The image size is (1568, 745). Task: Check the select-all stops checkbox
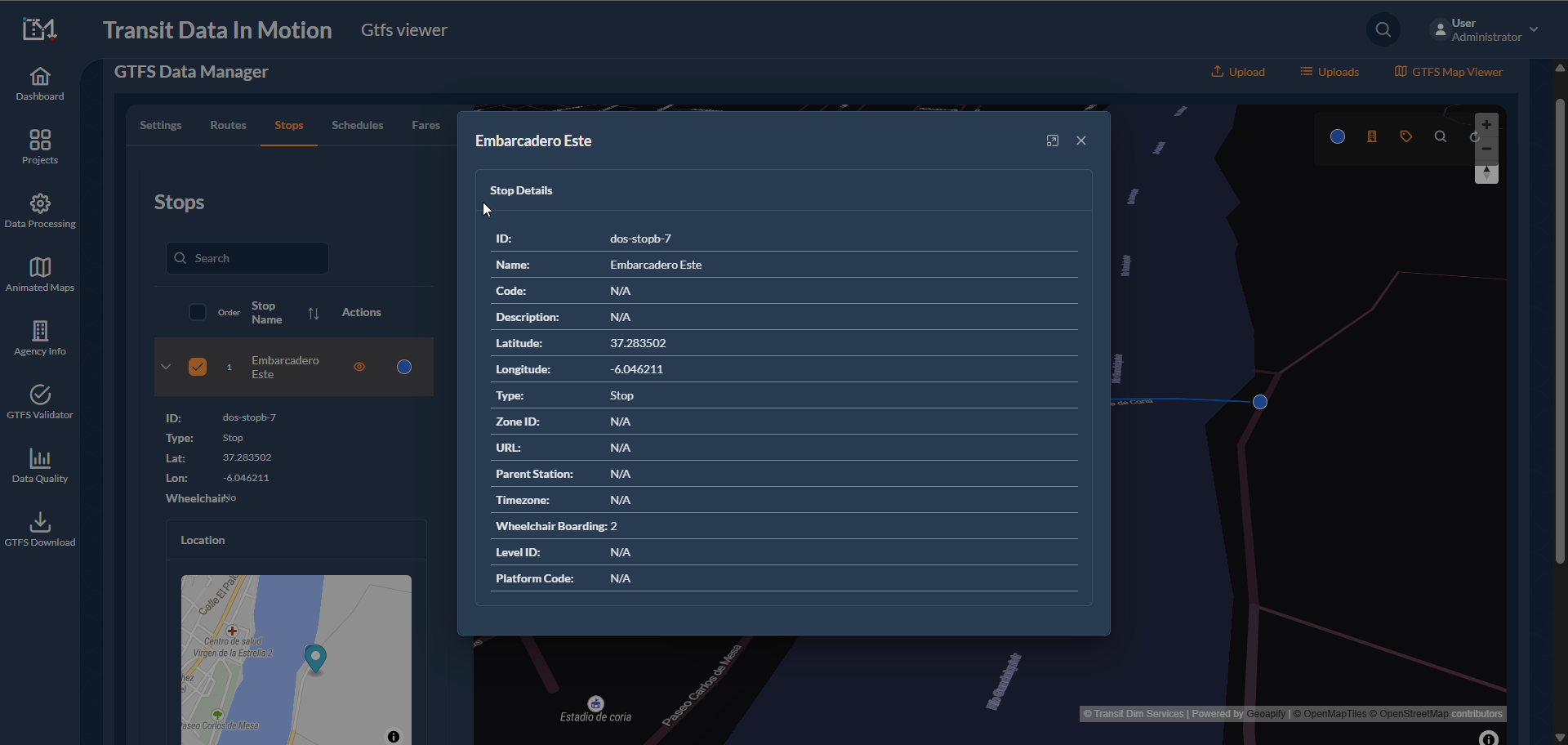coord(198,312)
